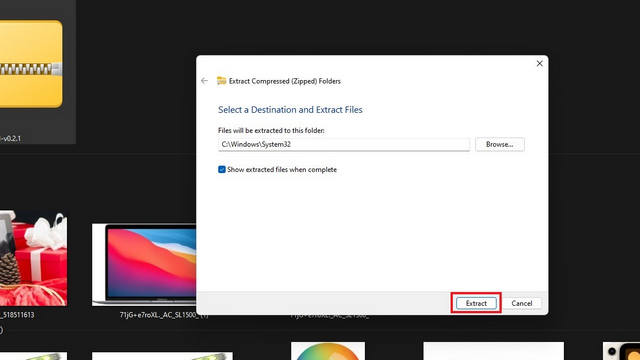640x360 pixels.
Task: Select the color wheel image thumbnail
Action: [x=328, y=351]
